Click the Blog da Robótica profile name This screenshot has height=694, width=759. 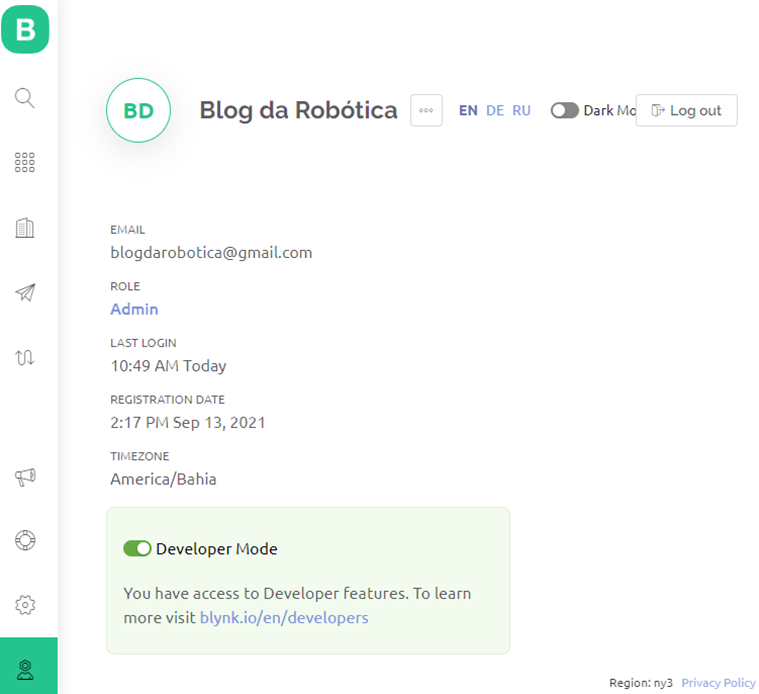[298, 110]
